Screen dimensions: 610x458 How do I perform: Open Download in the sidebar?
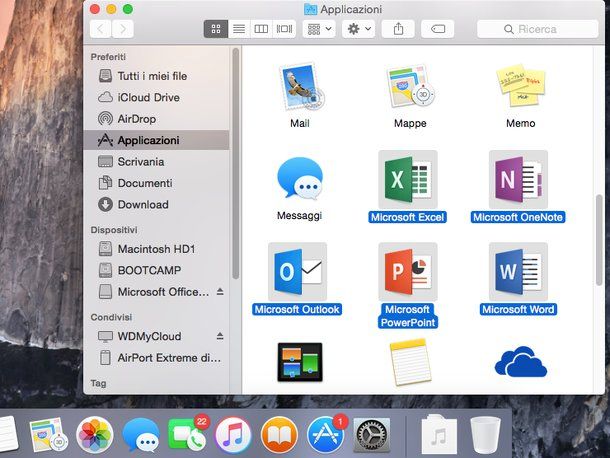coord(156,204)
